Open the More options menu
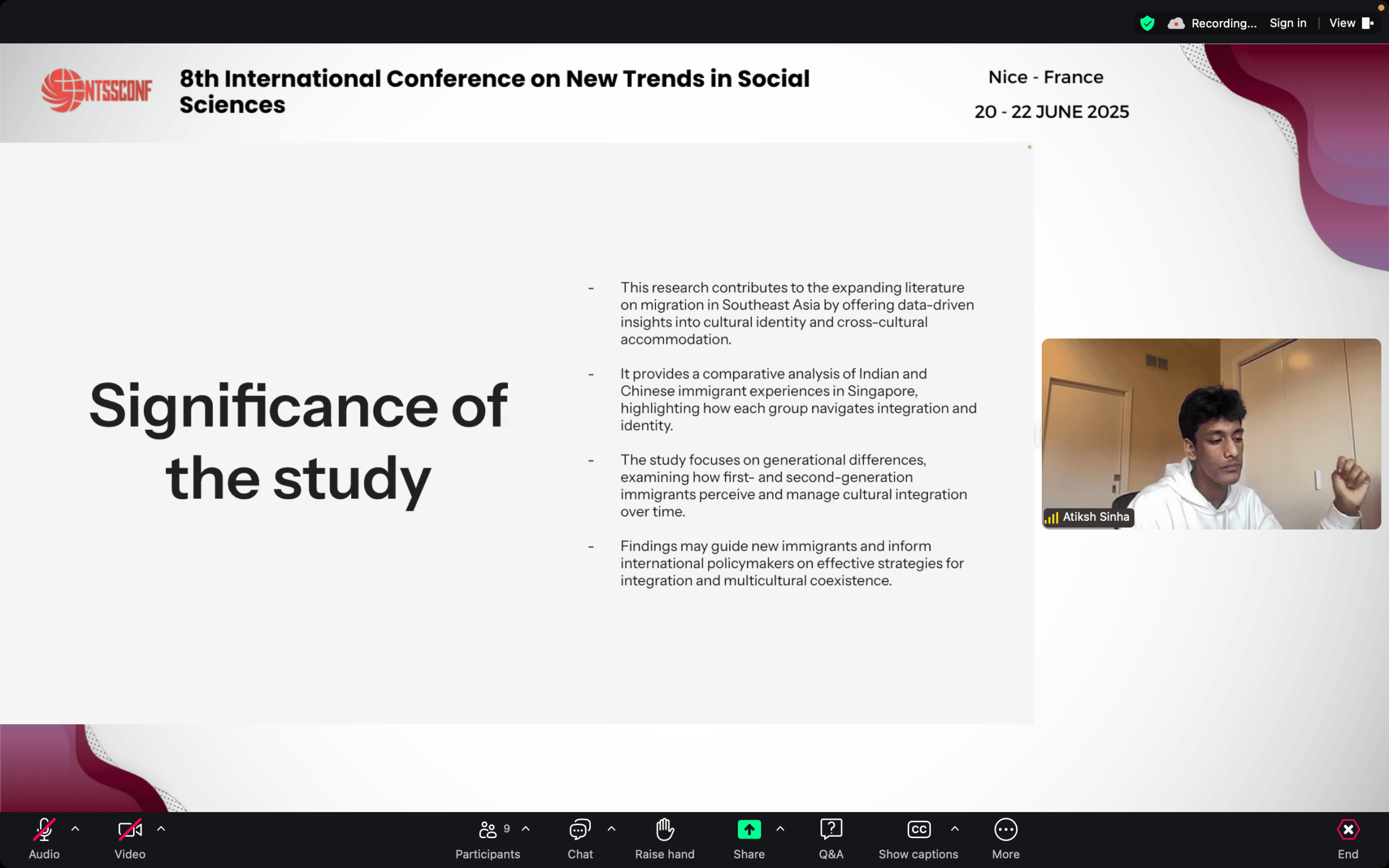The height and width of the screenshot is (868, 1389). pyautogui.click(x=1005, y=829)
